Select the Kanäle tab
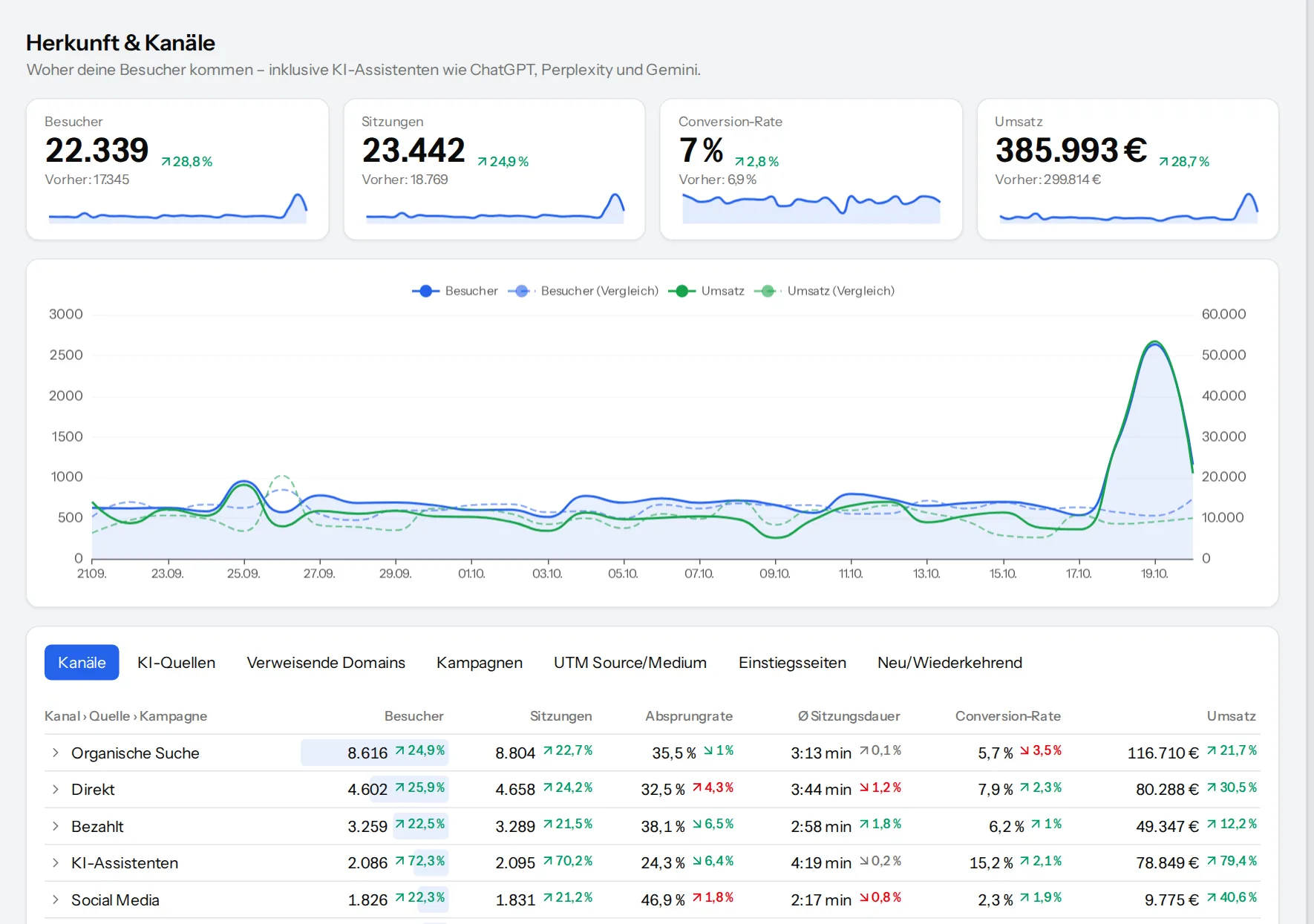 click(82, 662)
